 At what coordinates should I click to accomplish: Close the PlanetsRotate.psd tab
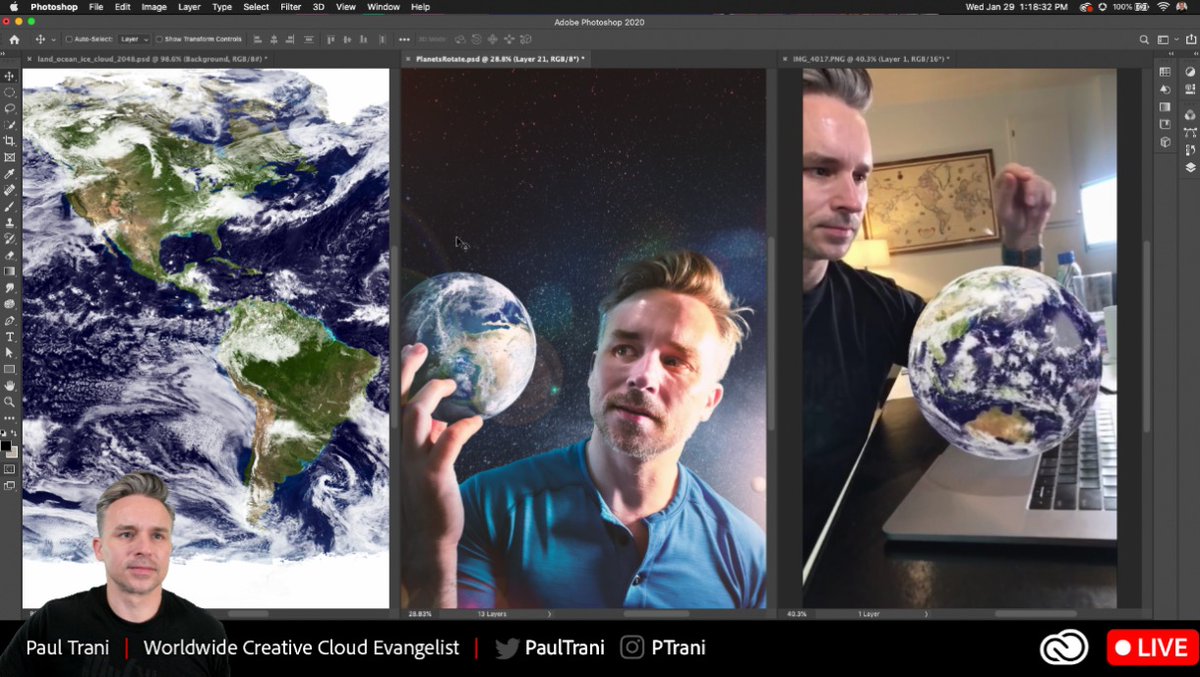[408, 59]
